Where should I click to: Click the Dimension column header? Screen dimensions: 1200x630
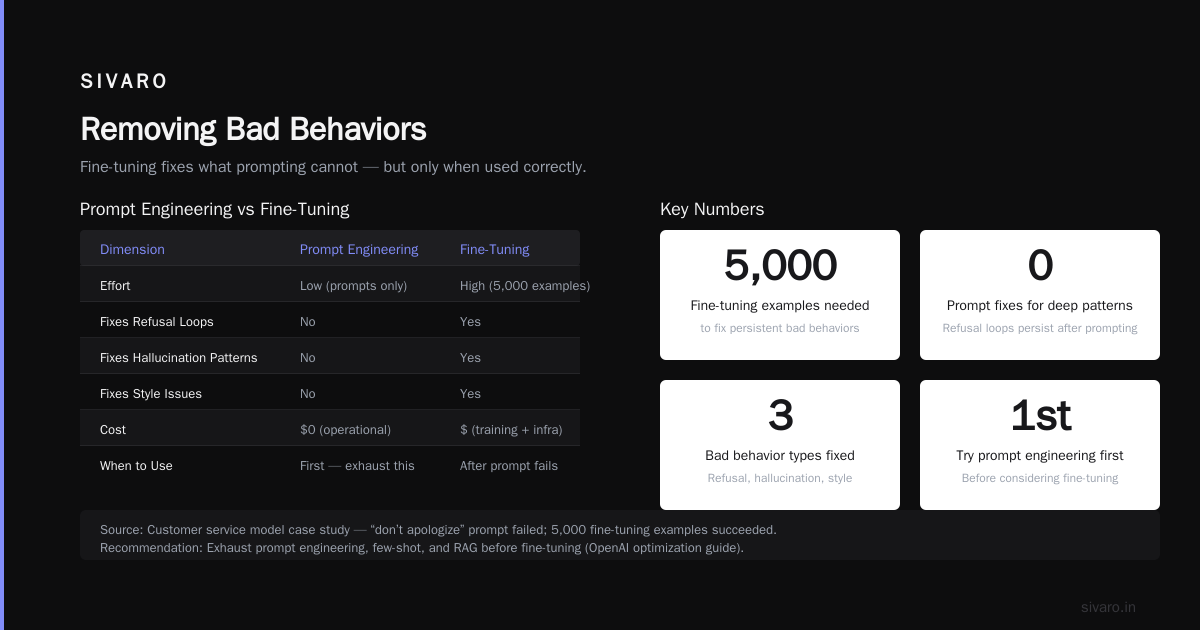pyautogui.click(x=132, y=250)
